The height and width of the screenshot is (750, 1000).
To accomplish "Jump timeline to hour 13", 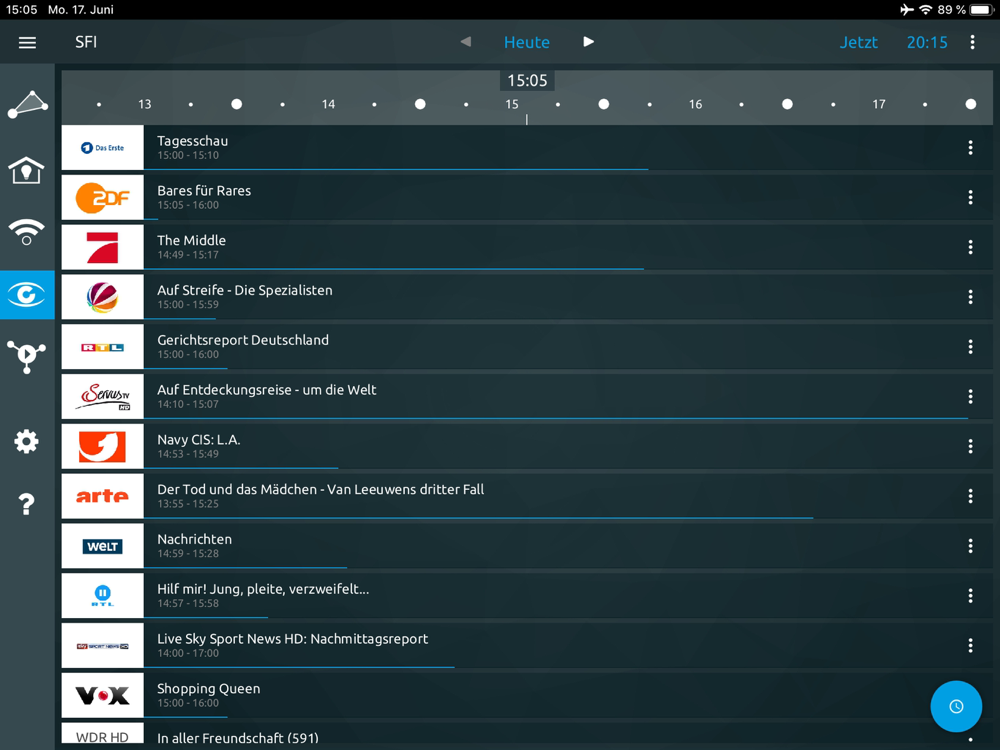I will point(145,104).
